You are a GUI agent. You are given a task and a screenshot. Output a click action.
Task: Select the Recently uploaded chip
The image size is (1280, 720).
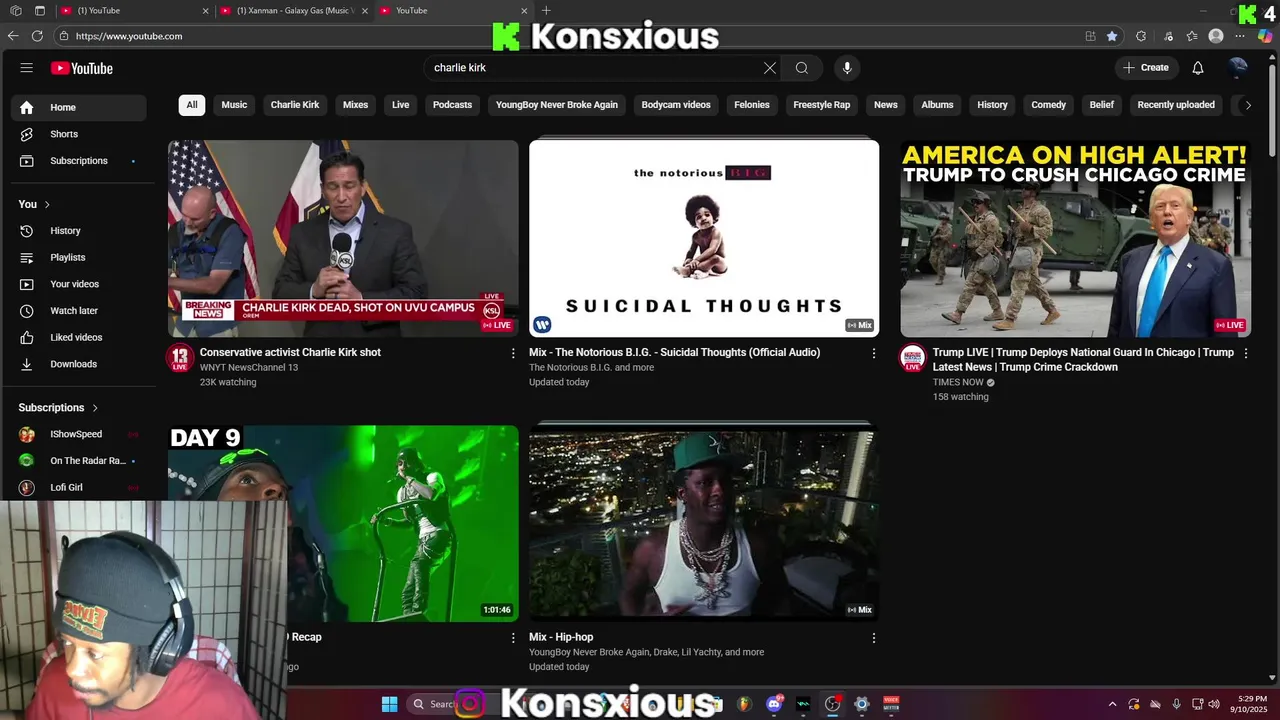pos(1176,105)
